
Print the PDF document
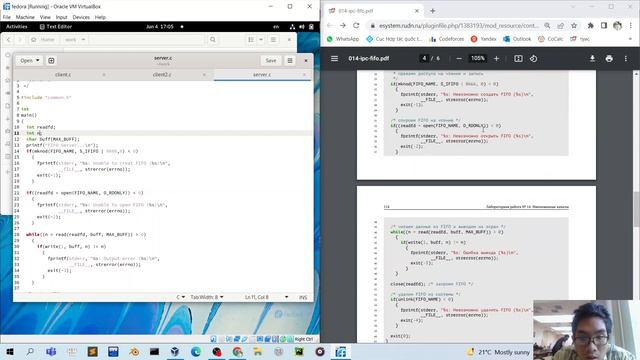click(609, 58)
